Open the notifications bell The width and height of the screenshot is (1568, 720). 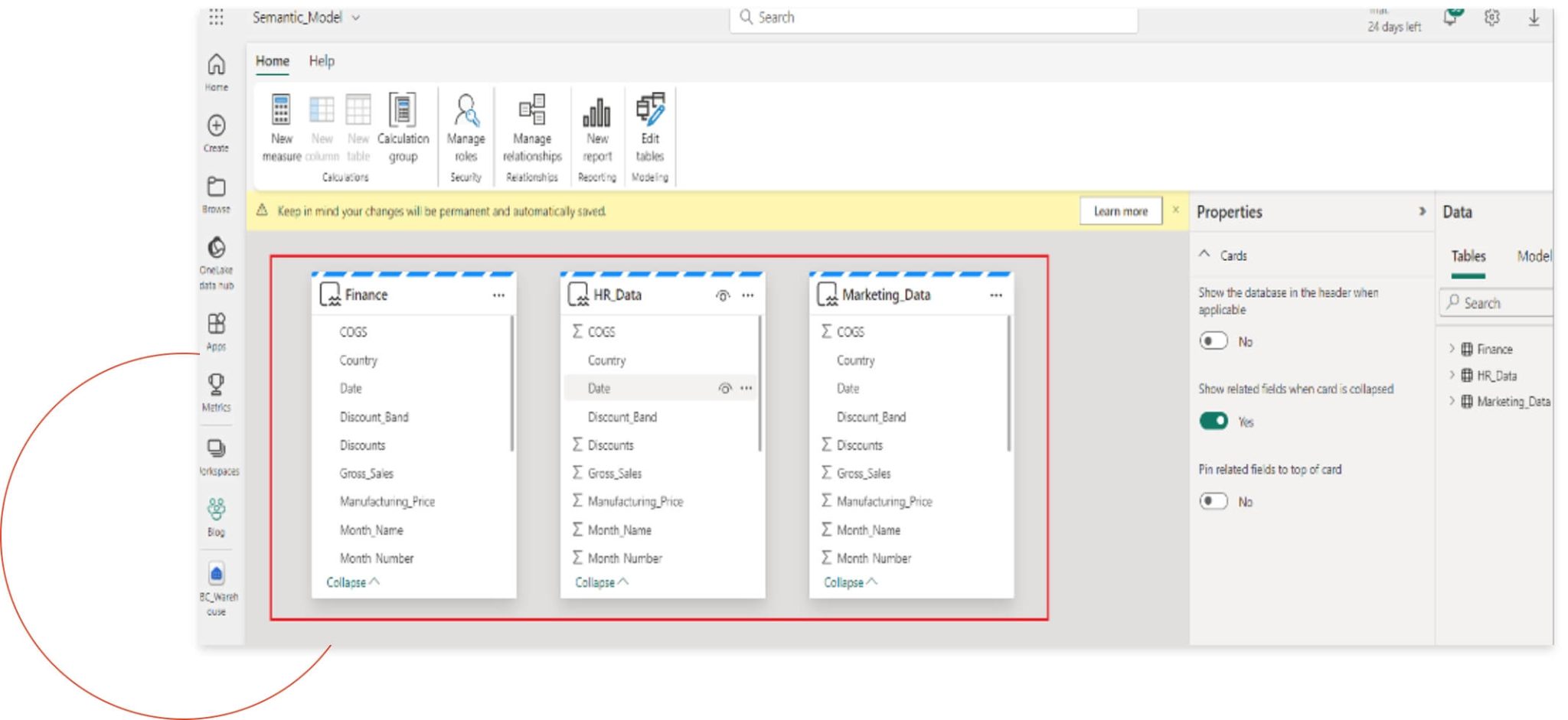pos(1450,17)
